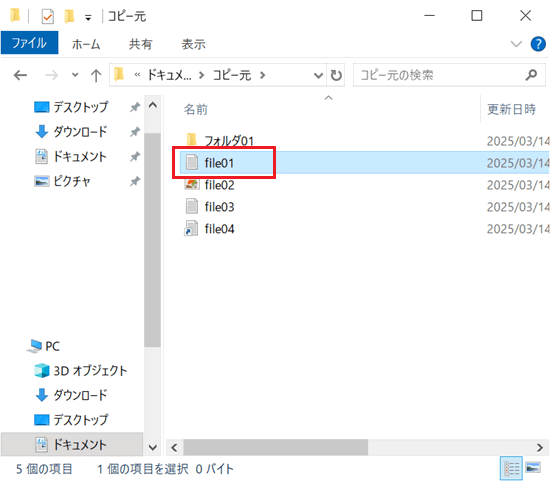This screenshot has width=550, height=481.
Task: Go up one folder level
Action: (x=96, y=75)
